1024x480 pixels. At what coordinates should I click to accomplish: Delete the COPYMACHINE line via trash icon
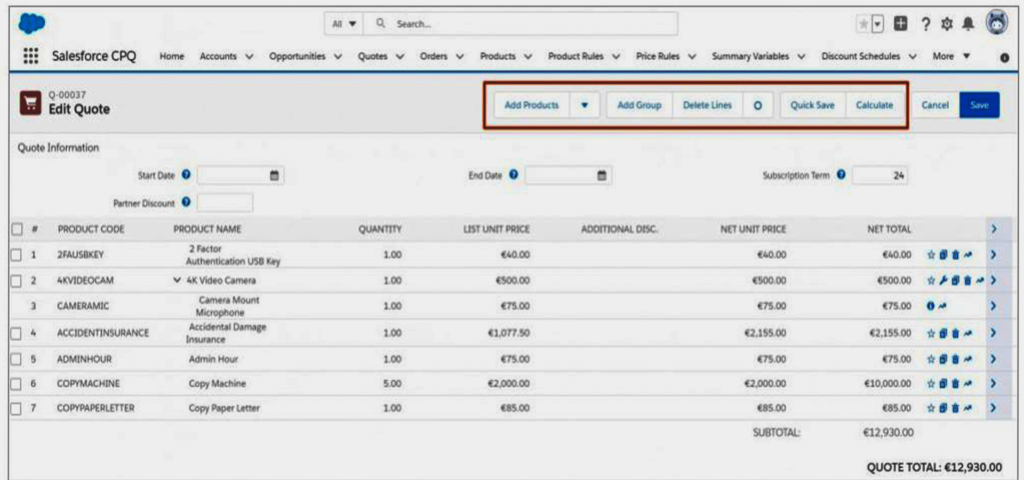[x=955, y=384]
